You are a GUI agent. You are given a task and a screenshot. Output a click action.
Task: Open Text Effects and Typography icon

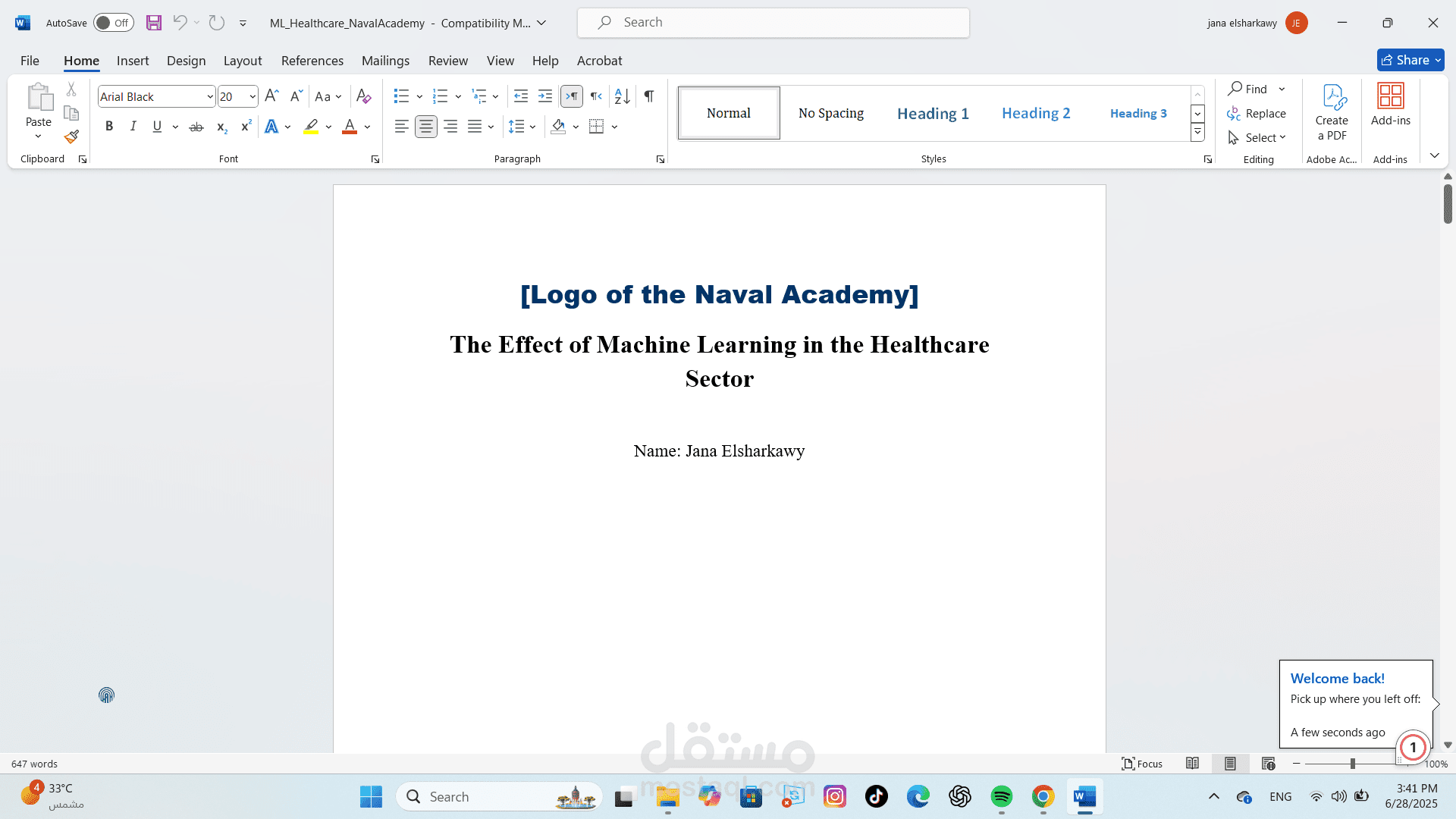(271, 127)
